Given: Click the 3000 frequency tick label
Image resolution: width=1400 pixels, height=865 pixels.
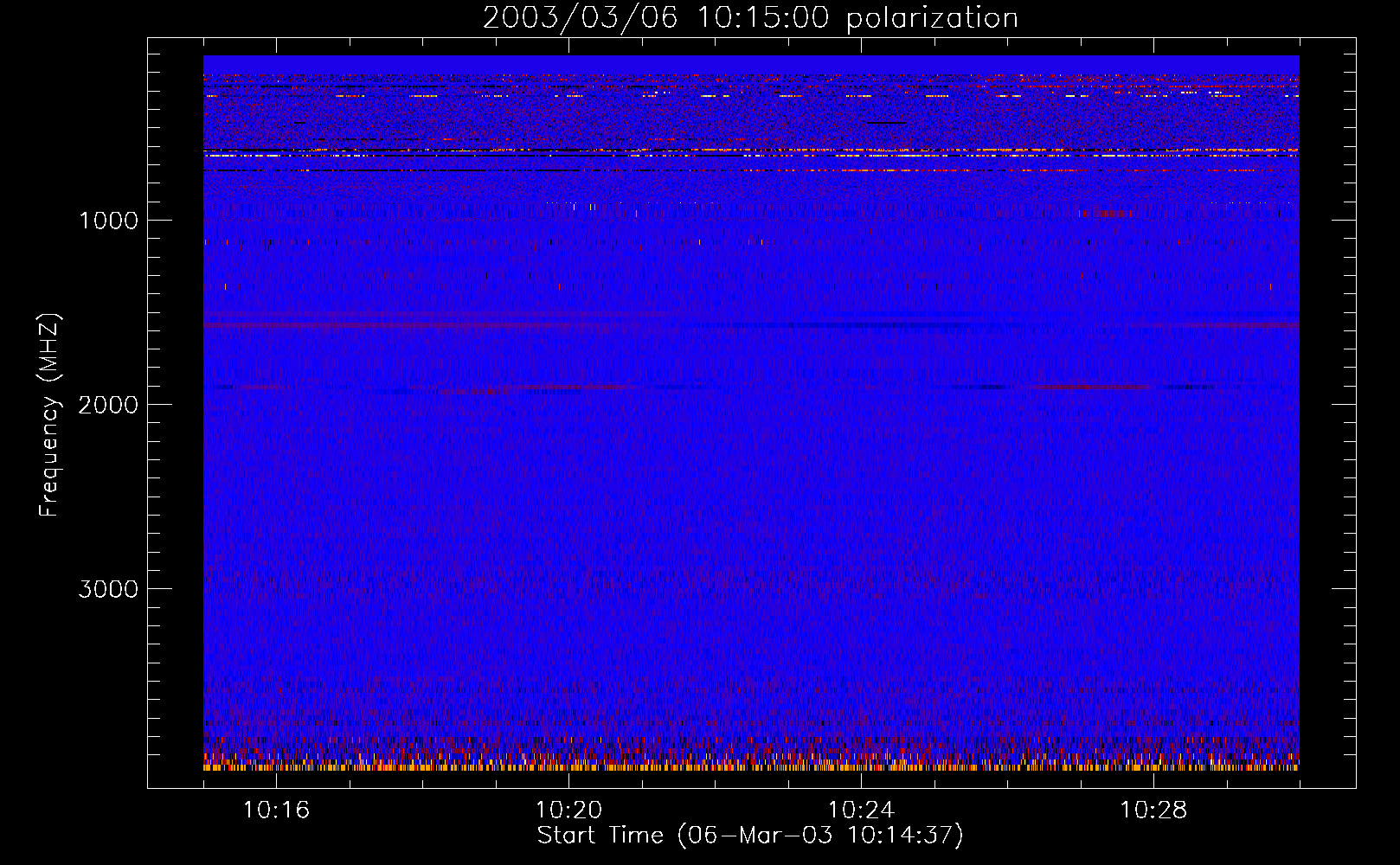Looking at the screenshot, I should click(108, 589).
